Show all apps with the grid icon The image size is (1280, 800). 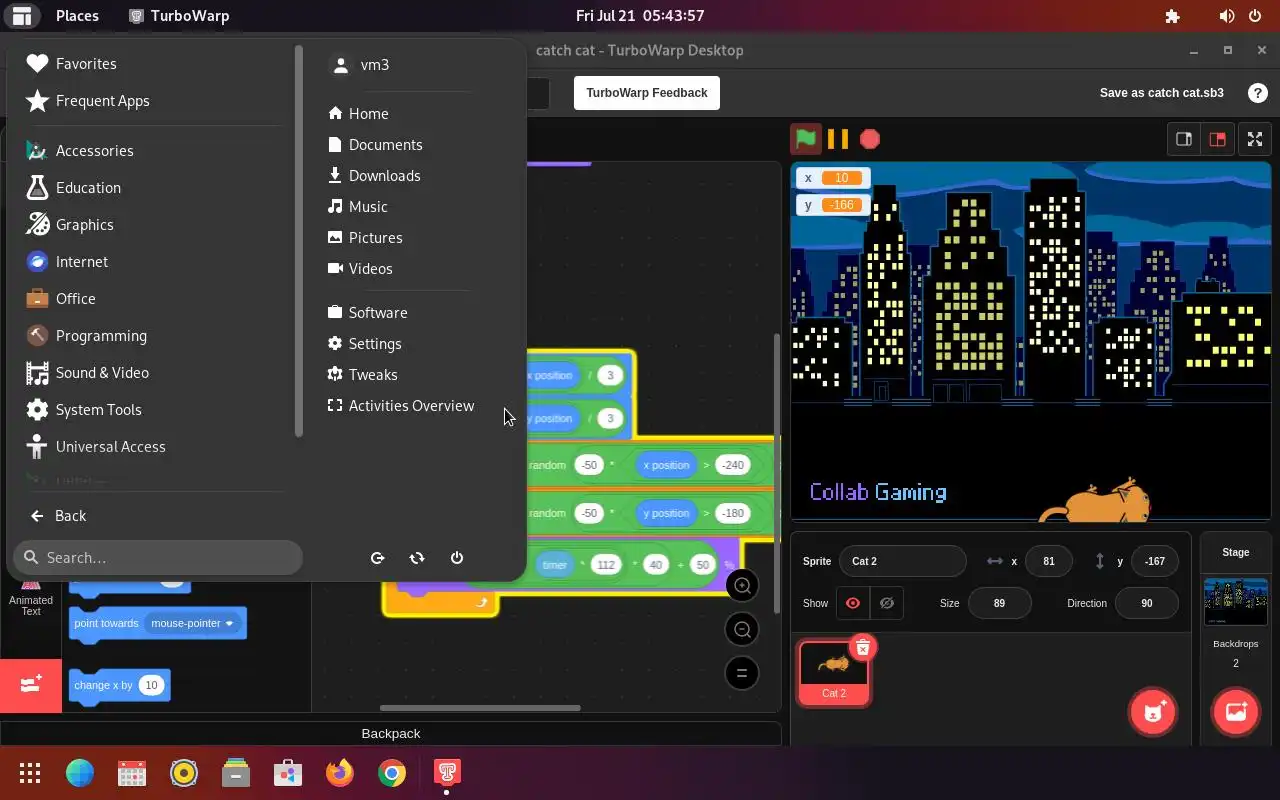[x=30, y=773]
